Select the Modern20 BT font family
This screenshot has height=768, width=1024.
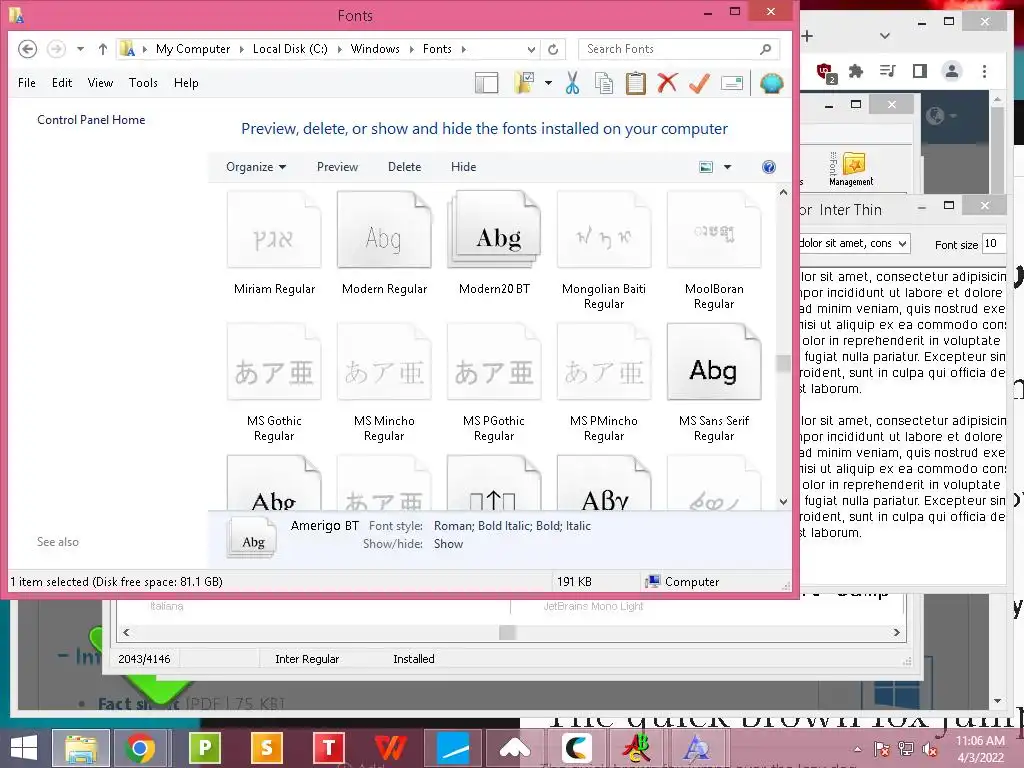click(494, 243)
